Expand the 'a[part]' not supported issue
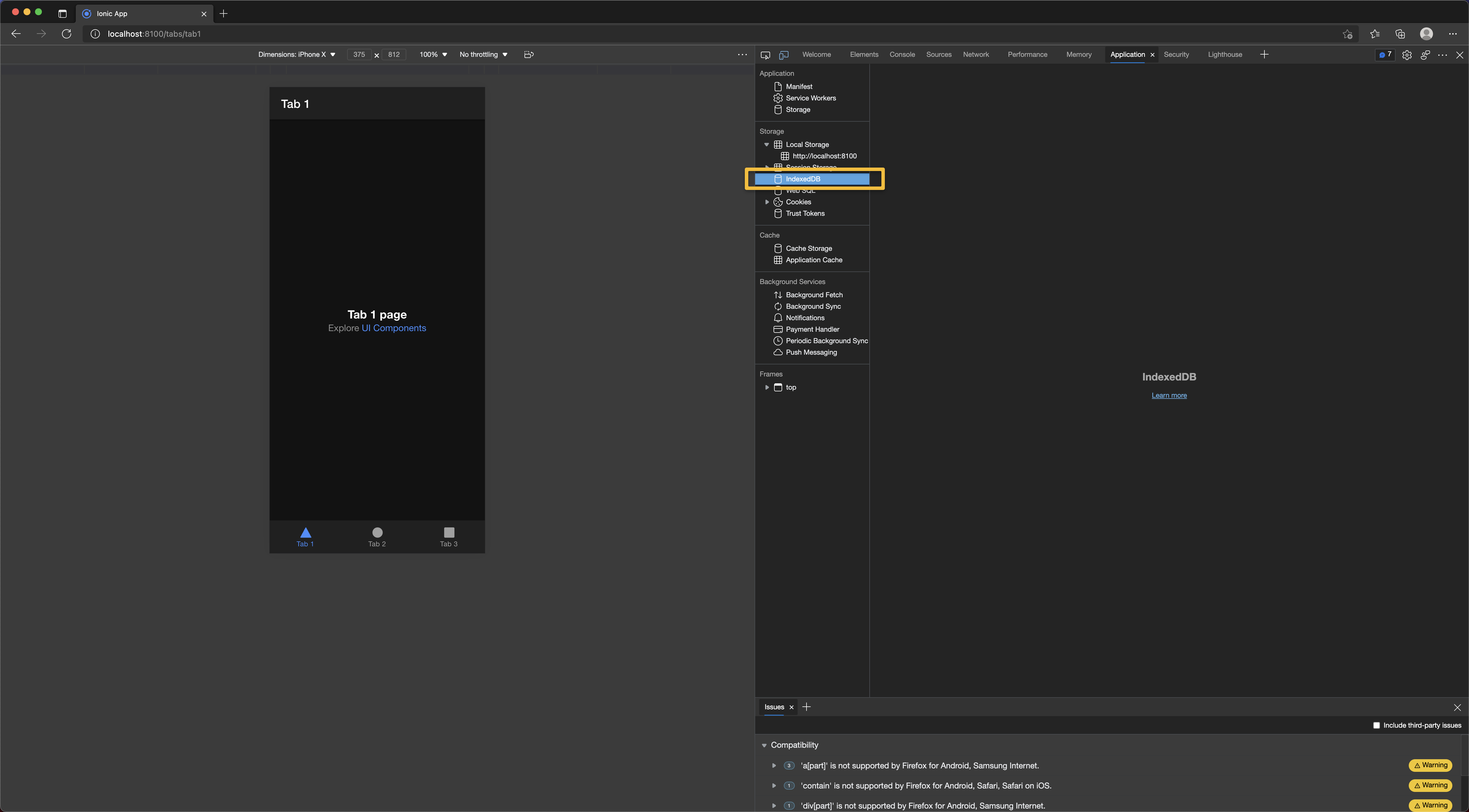The height and width of the screenshot is (812, 1469). [773, 765]
